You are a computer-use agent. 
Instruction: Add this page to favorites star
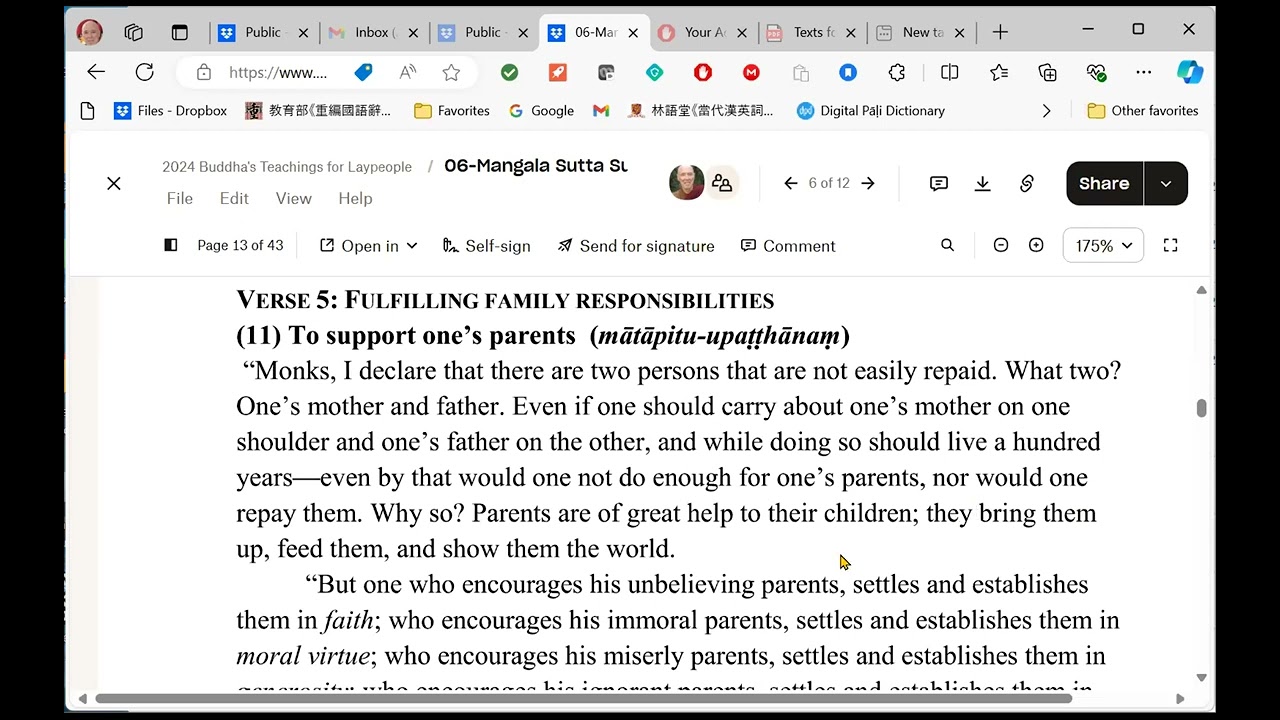[451, 72]
